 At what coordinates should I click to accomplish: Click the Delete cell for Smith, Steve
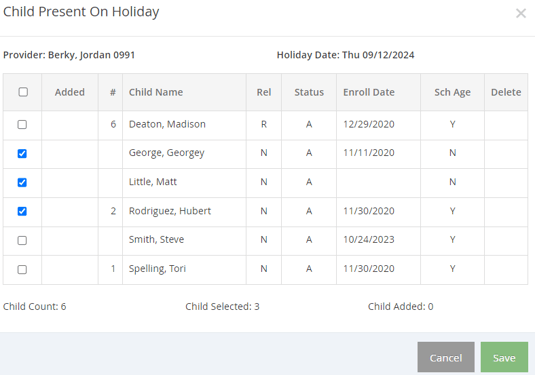pyautogui.click(x=506, y=240)
